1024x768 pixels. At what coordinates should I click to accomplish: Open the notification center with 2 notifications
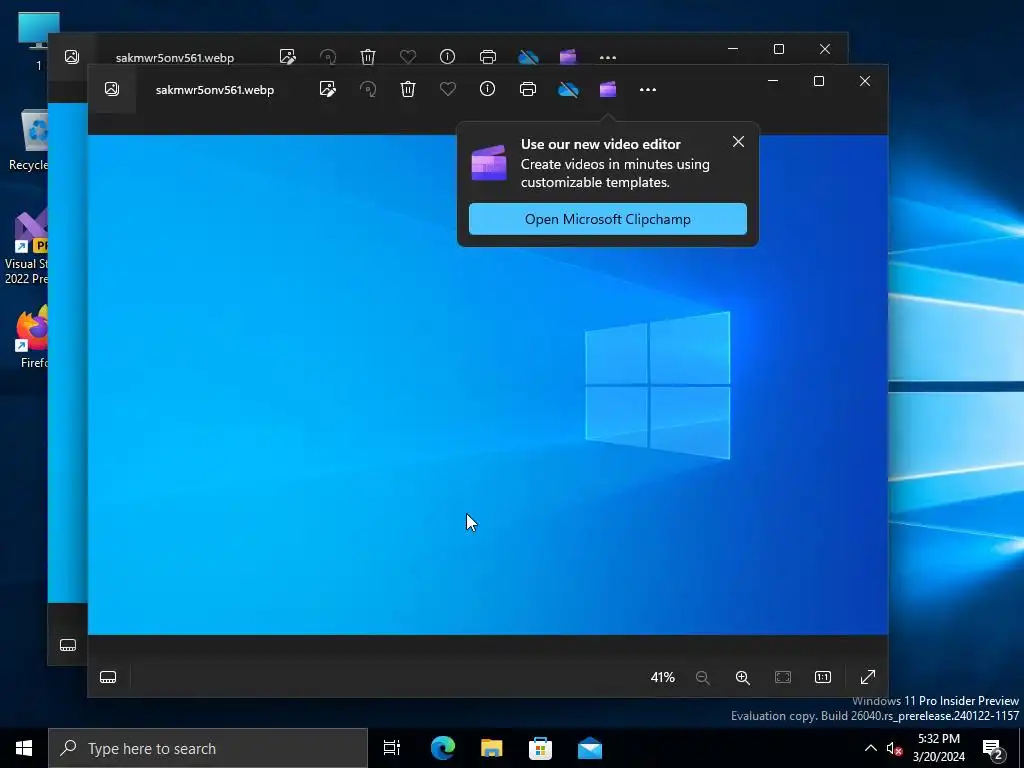(993, 749)
